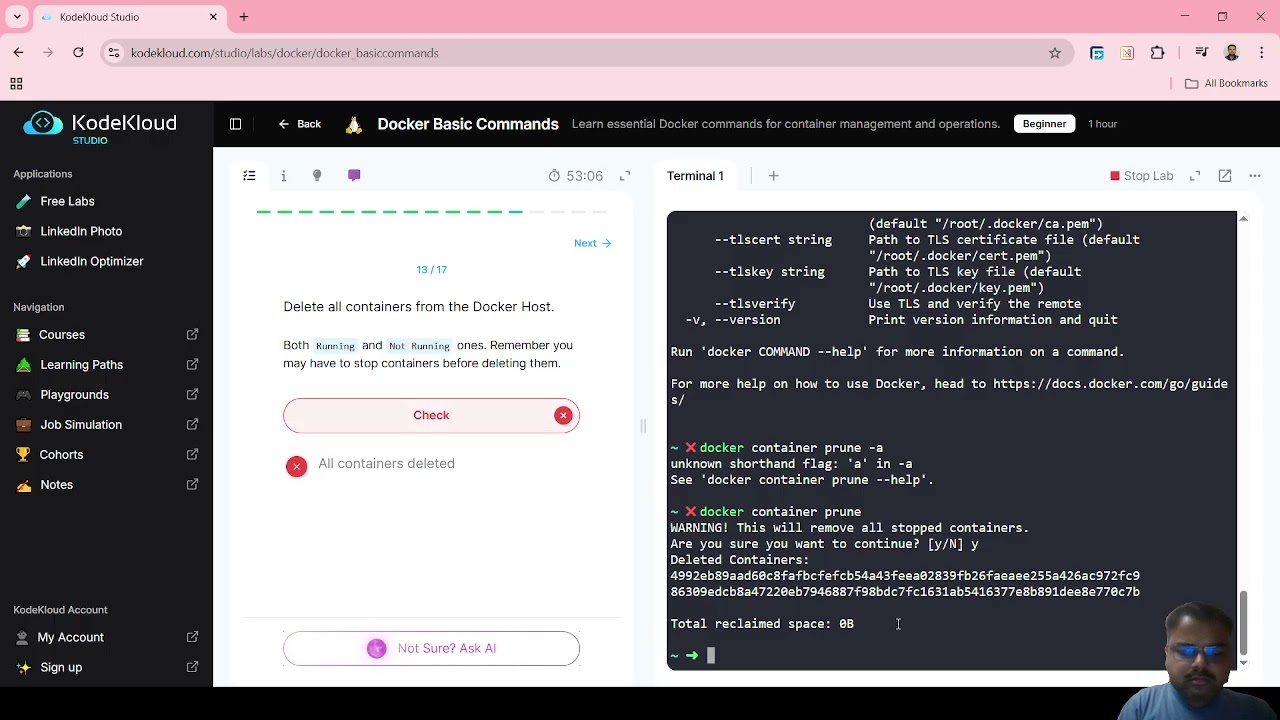Show the hint lightbulb icon
Viewport: 1280px width, 720px height.
317,176
